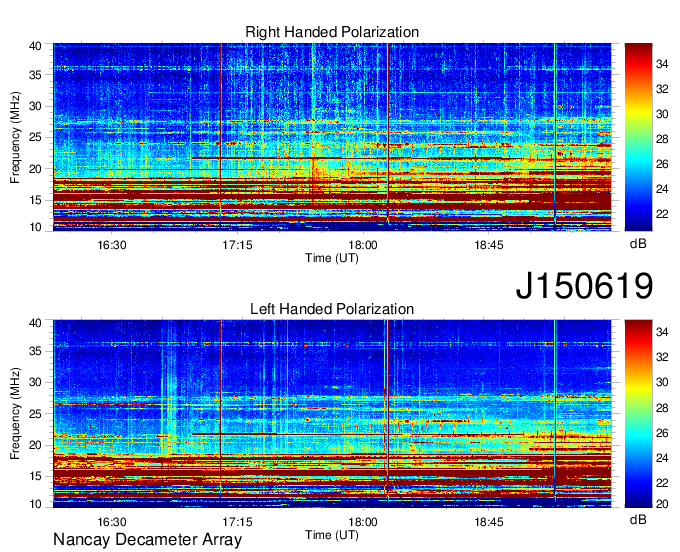Click the "10" frequency tick of the Left Handed plot
The height and width of the screenshot is (552, 680).
(x=35, y=504)
